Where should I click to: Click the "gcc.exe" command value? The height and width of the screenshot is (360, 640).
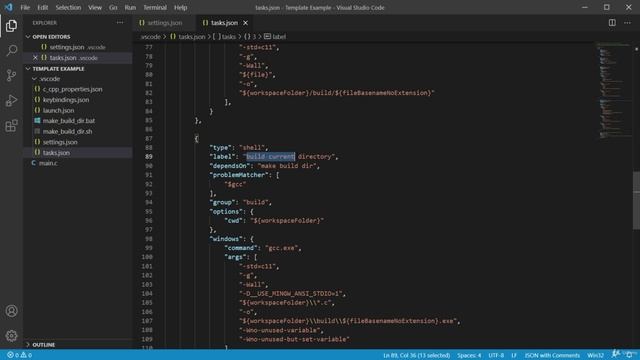(282, 248)
